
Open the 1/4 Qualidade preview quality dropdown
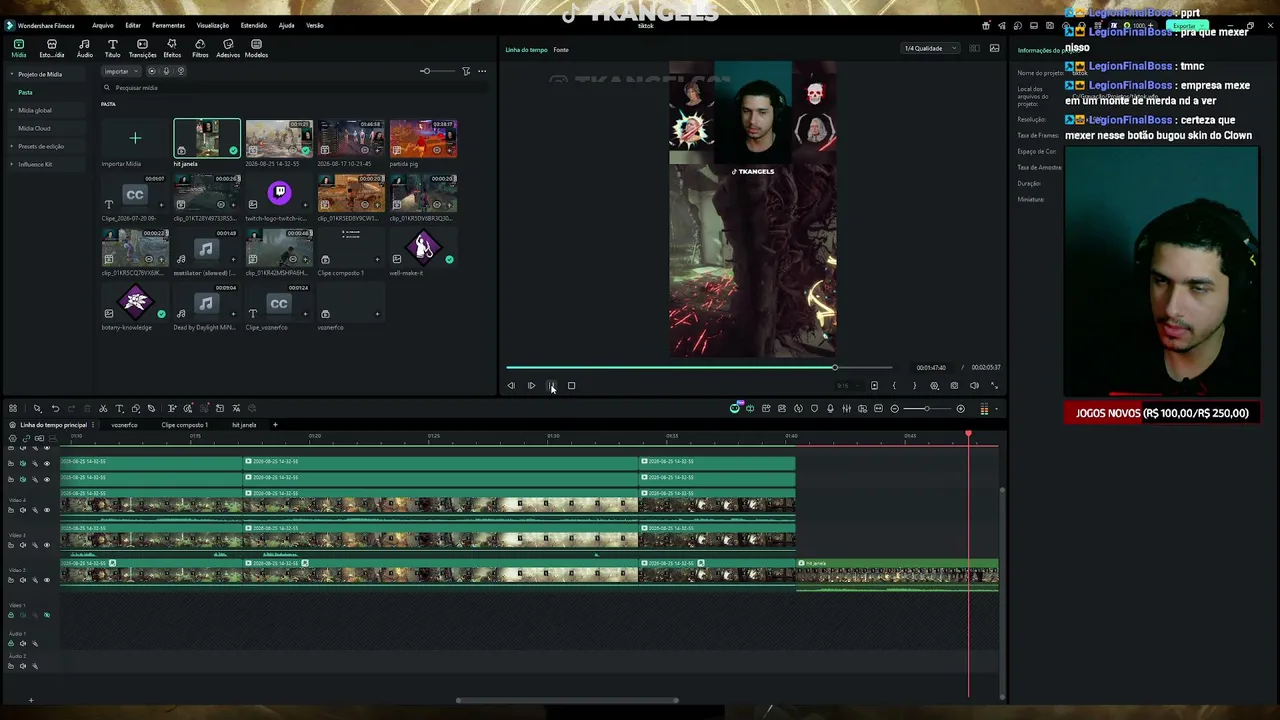[929, 48]
